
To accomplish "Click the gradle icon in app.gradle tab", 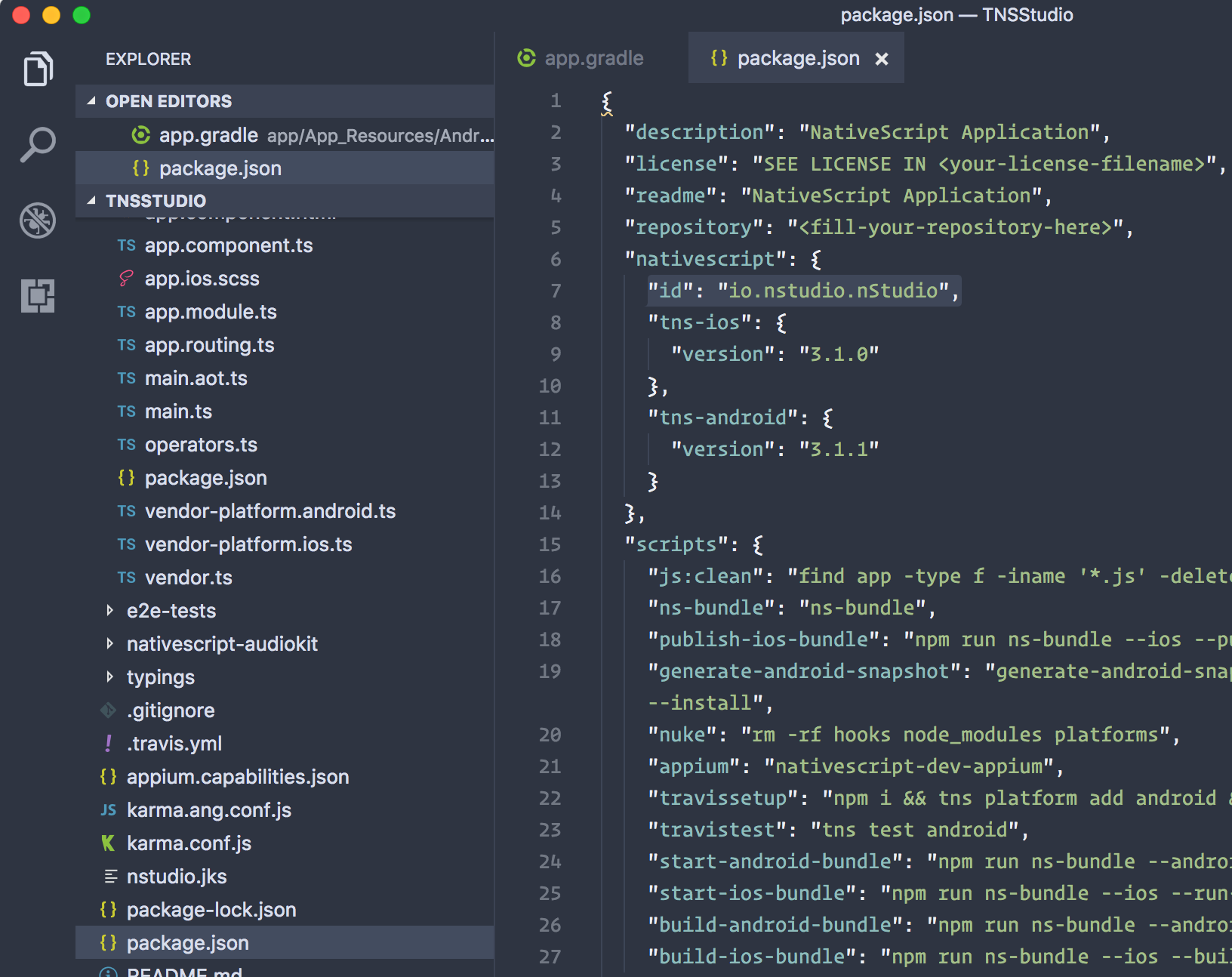I will [526, 58].
